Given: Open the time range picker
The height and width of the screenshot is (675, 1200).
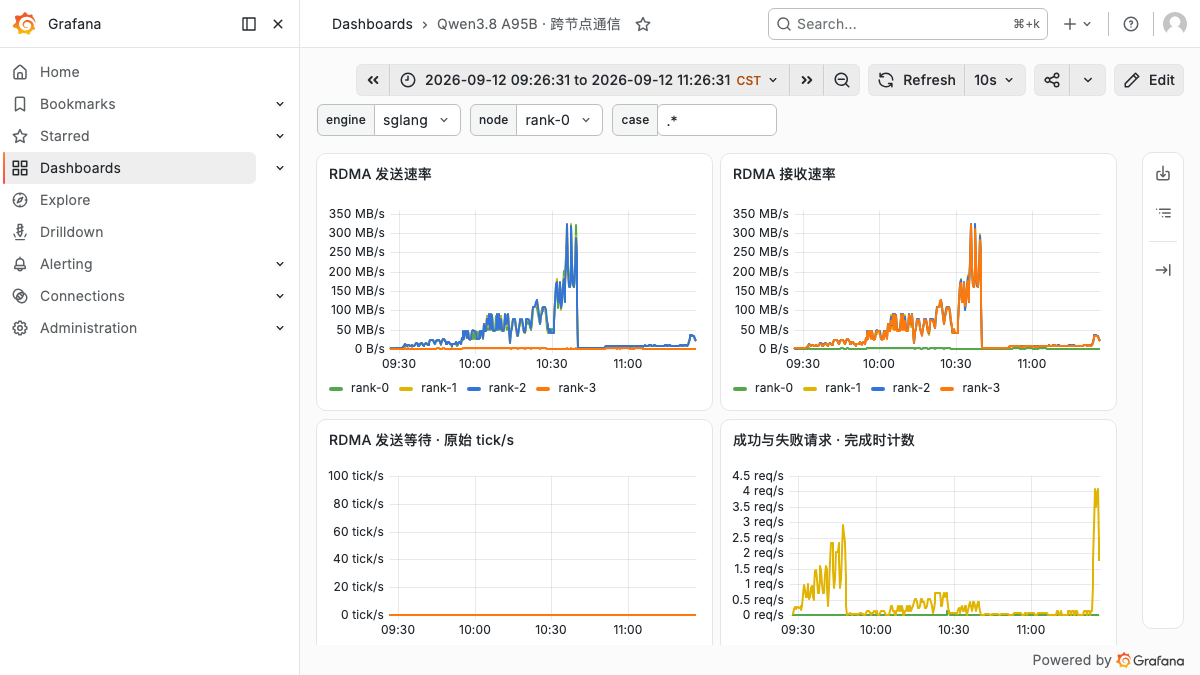Looking at the screenshot, I should click(x=589, y=80).
